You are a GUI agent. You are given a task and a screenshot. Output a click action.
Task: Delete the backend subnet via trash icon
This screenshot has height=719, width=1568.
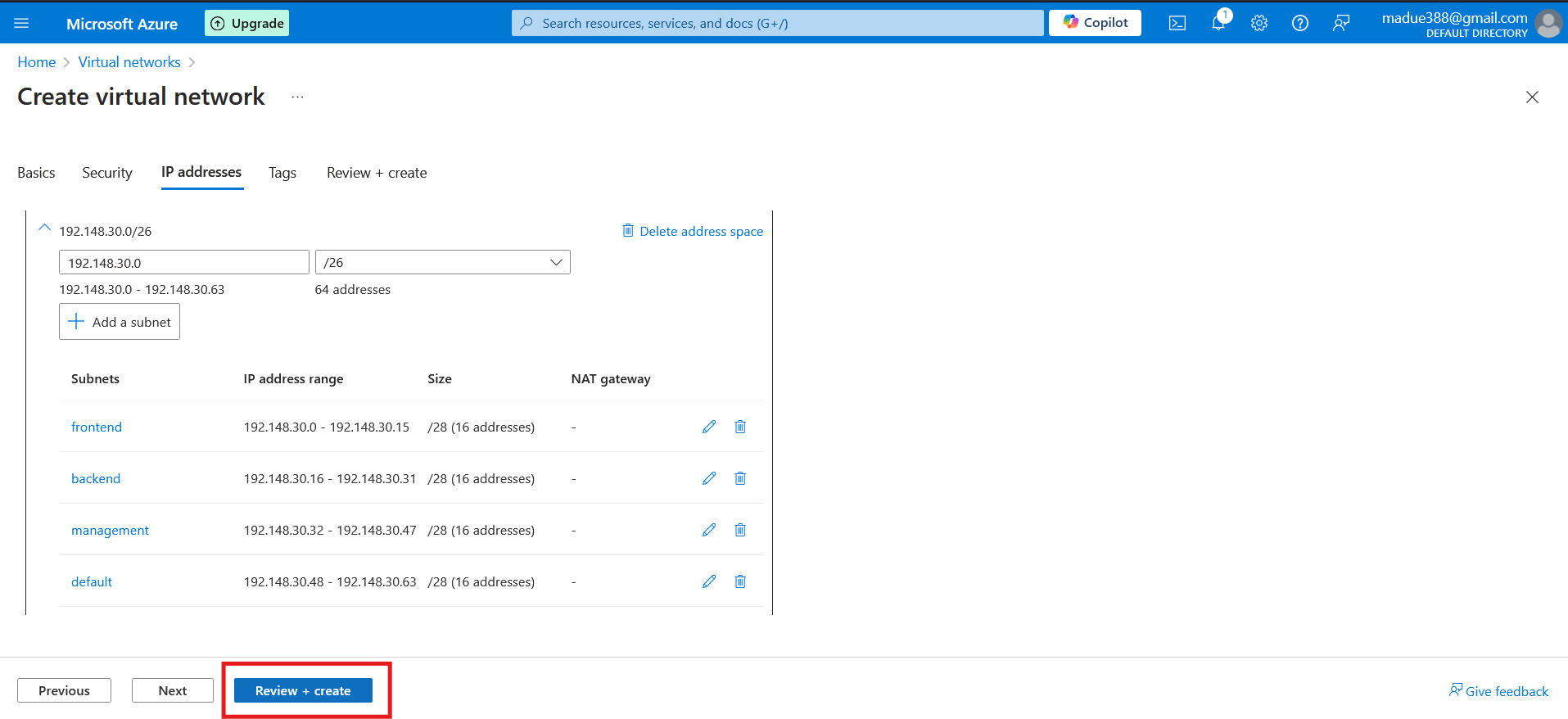tap(740, 478)
